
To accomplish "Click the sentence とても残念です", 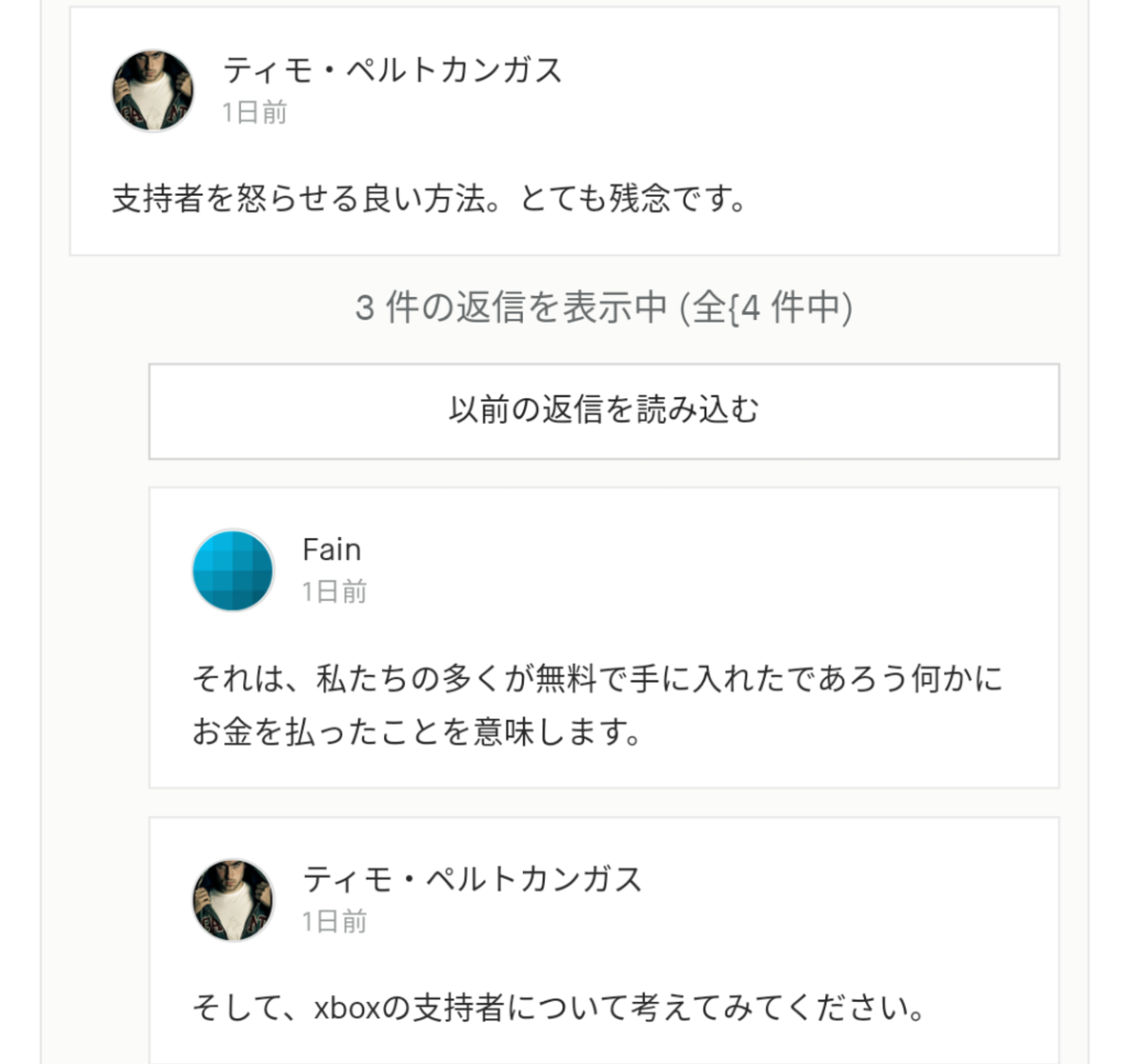I will point(633,199).
